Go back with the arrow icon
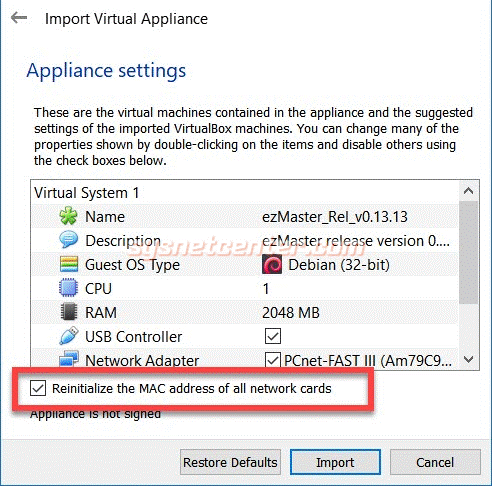The width and height of the screenshot is (492, 486). [19, 18]
